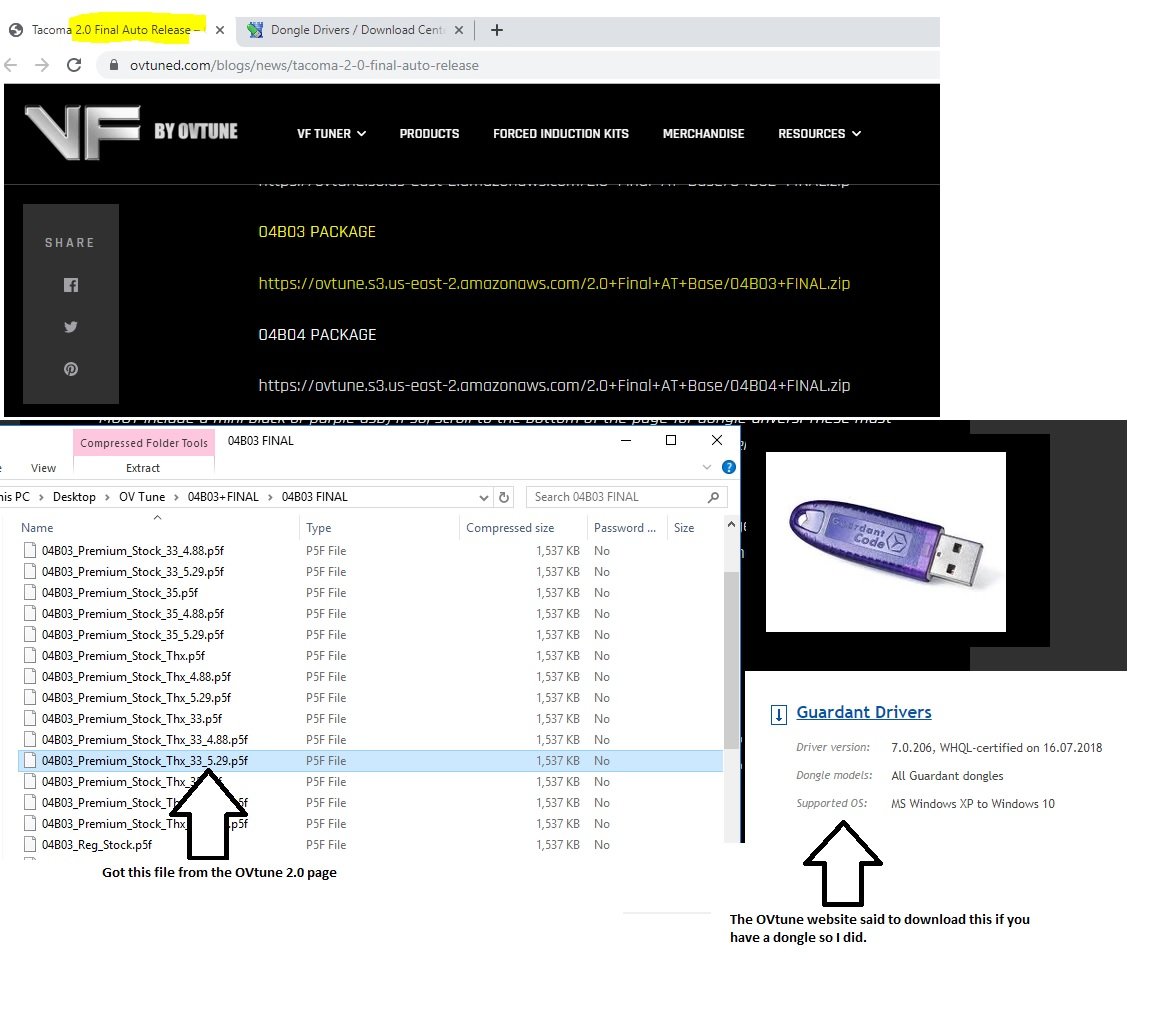Click the browser back arrow

click(10, 65)
